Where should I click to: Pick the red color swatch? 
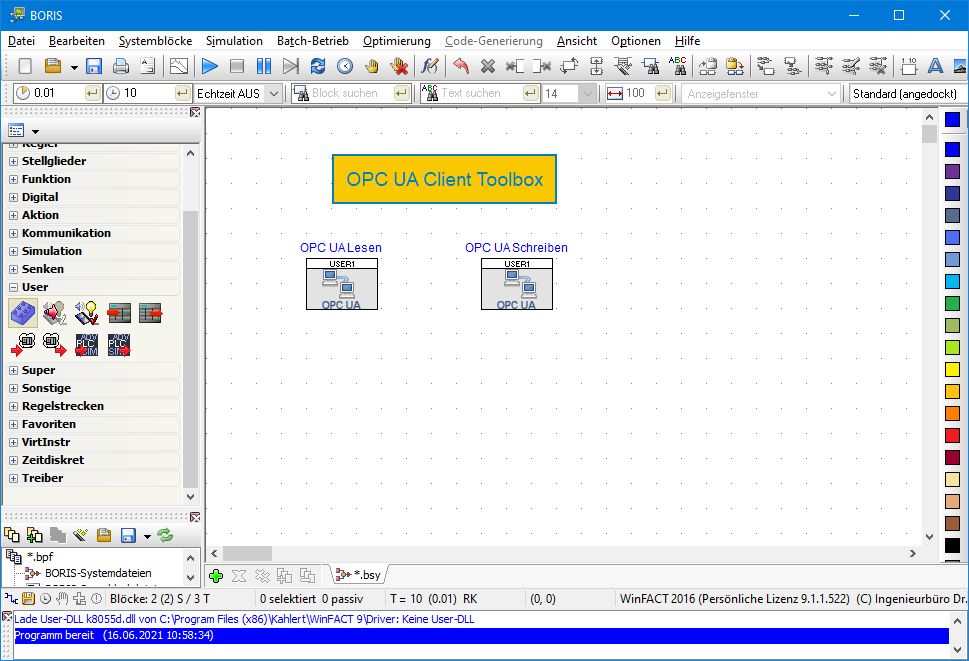click(x=952, y=436)
